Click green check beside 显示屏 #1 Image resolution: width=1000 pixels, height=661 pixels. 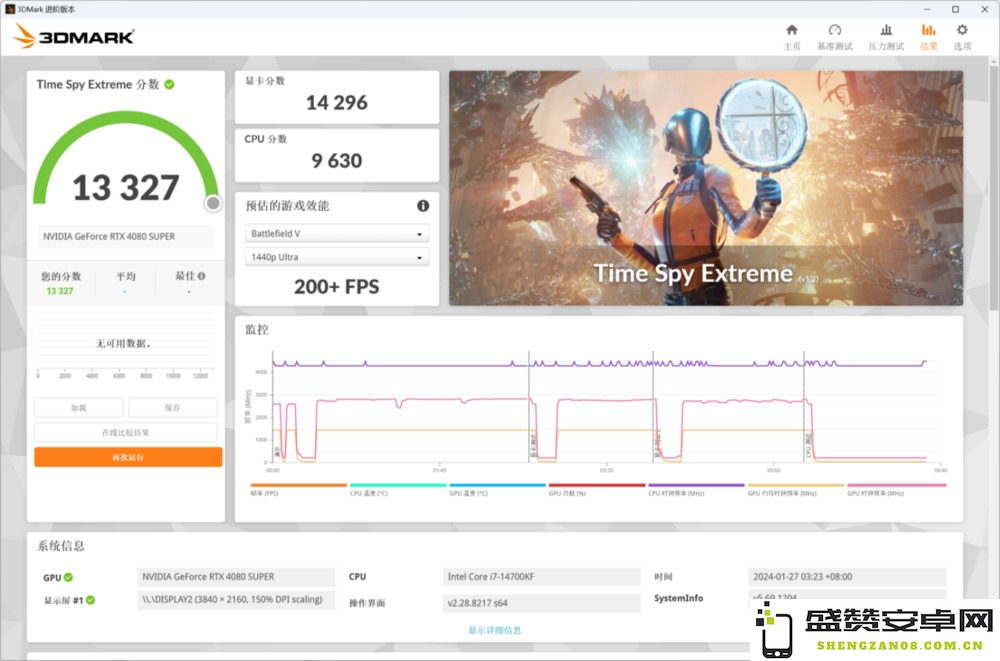tap(91, 600)
